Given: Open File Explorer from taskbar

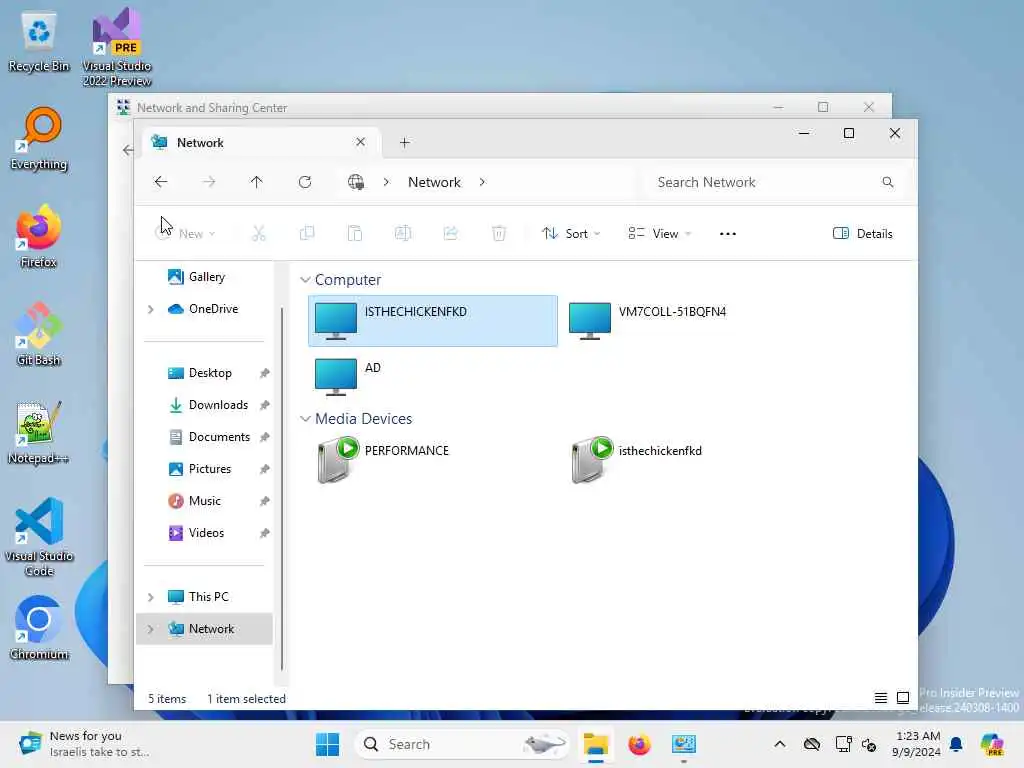Looking at the screenshot, I should pyautogui.click(x=596, y=744).
